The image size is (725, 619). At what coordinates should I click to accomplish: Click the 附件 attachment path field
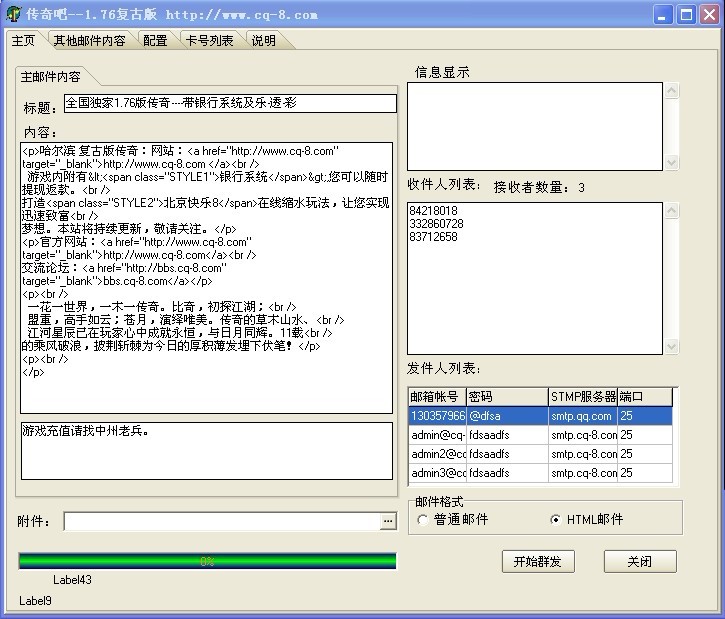(222, 521)
